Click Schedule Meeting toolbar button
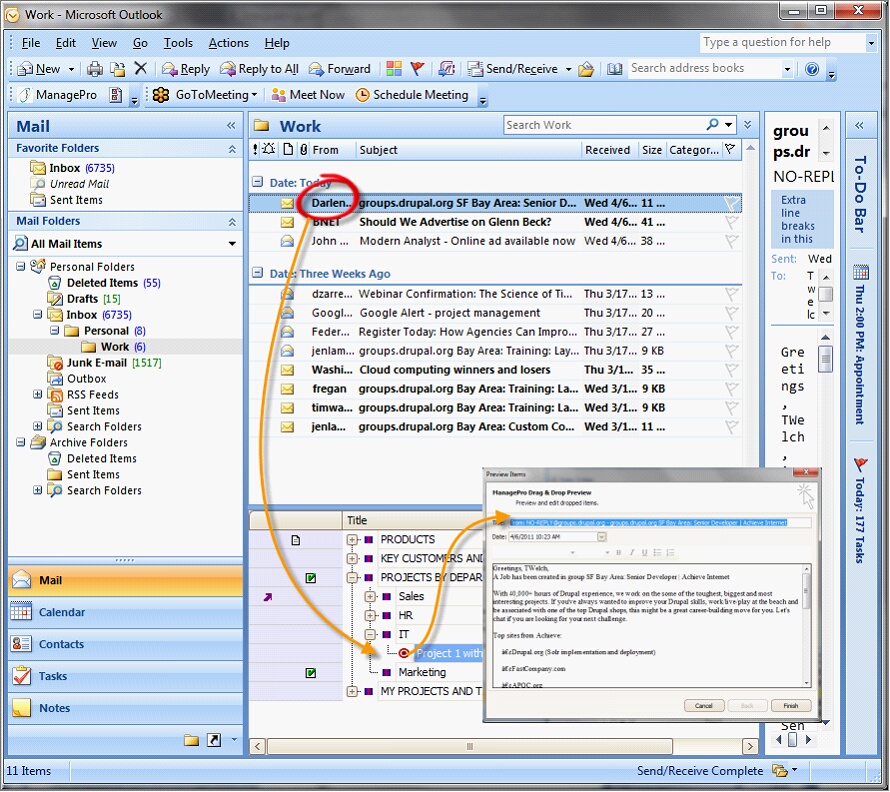 click(412, 95)
